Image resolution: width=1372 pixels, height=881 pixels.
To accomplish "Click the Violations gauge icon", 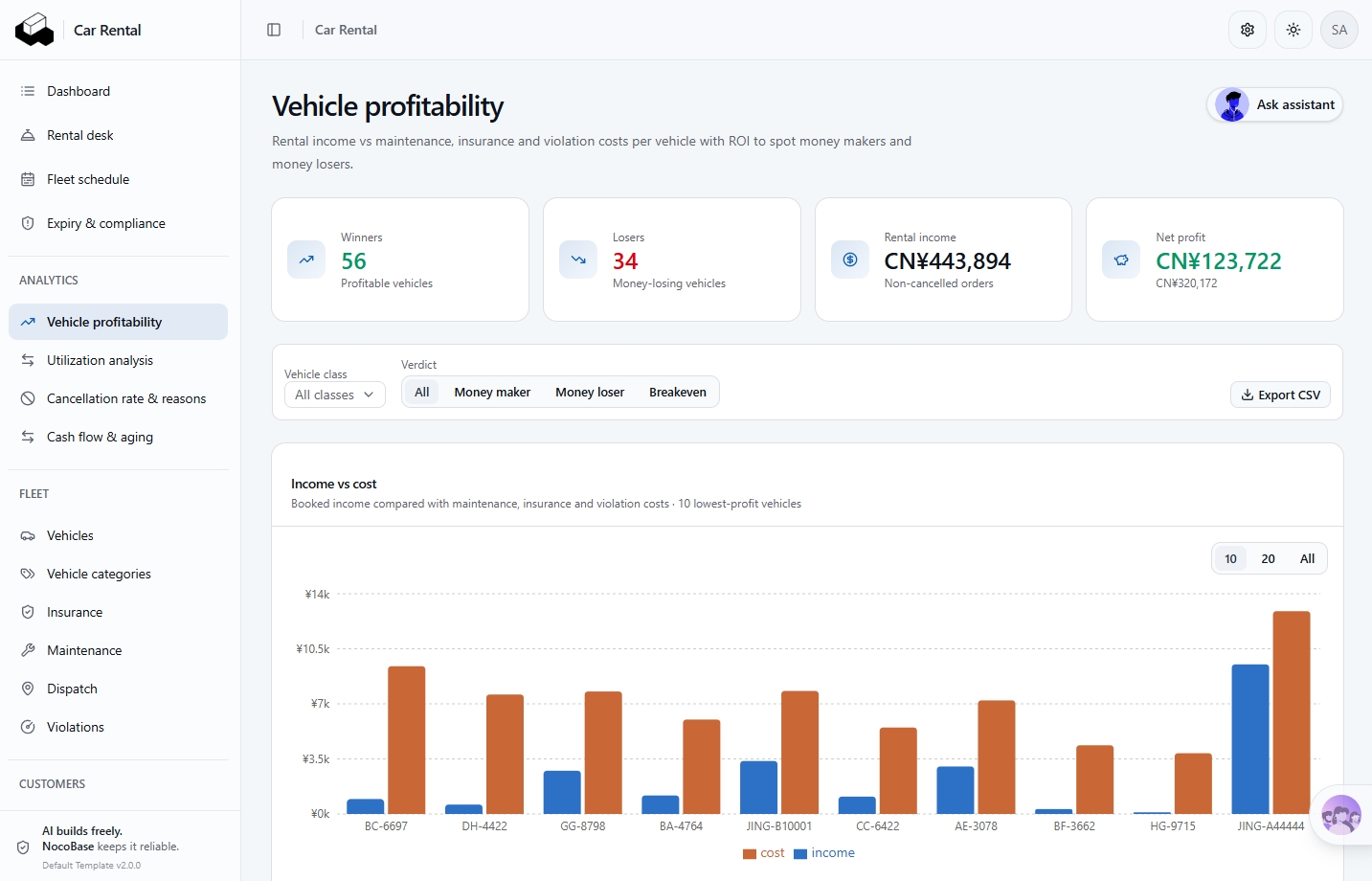I will pyautogui.click(x=28, y=727).
